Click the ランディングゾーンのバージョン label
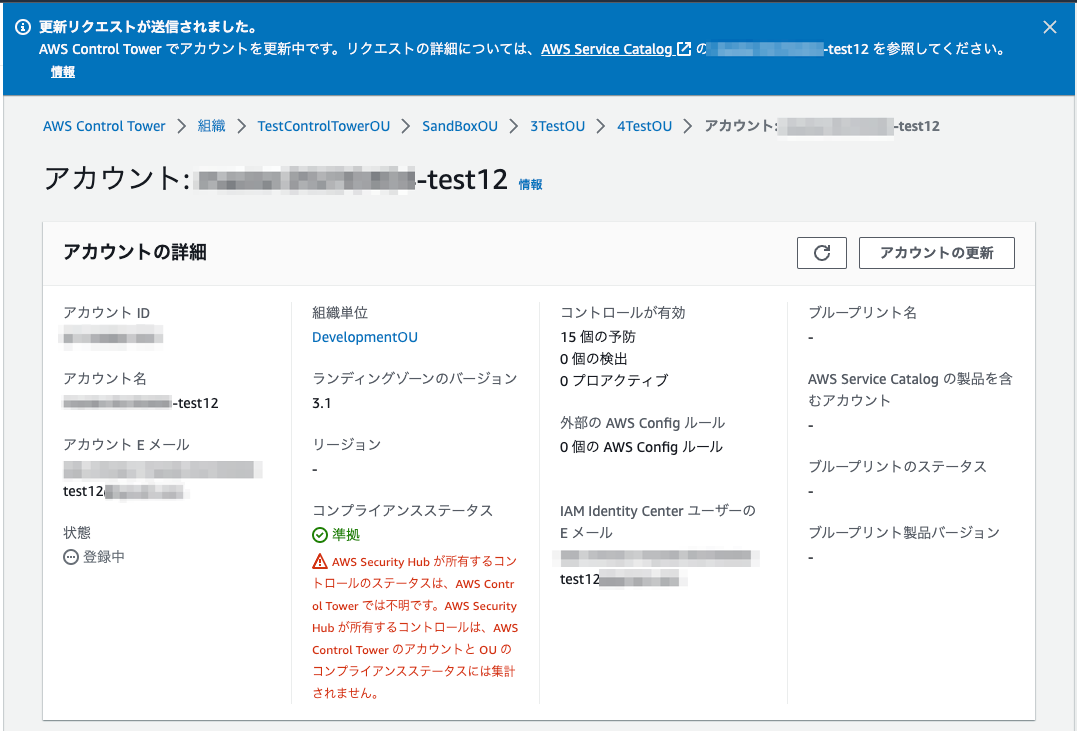This screenshot has width=1077, height=731. coord(414,379)
